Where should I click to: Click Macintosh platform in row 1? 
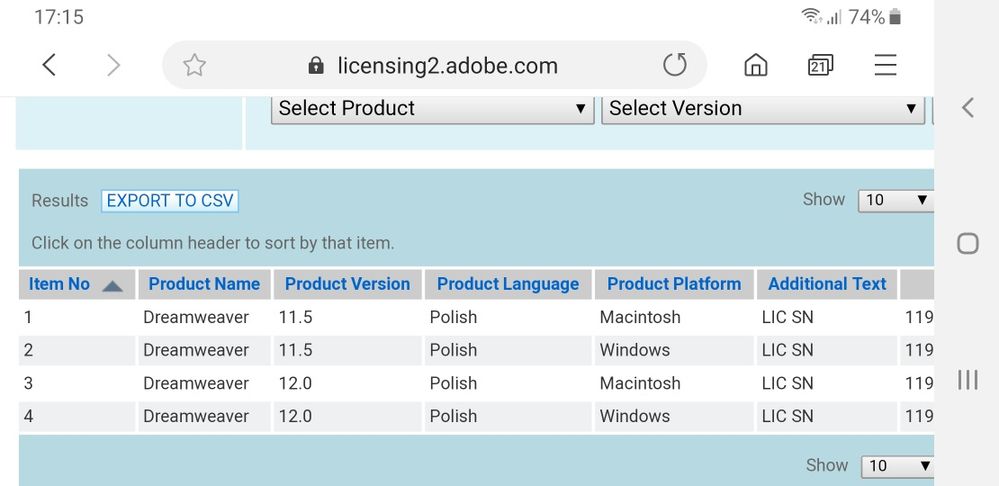click(x=640, y=317)
